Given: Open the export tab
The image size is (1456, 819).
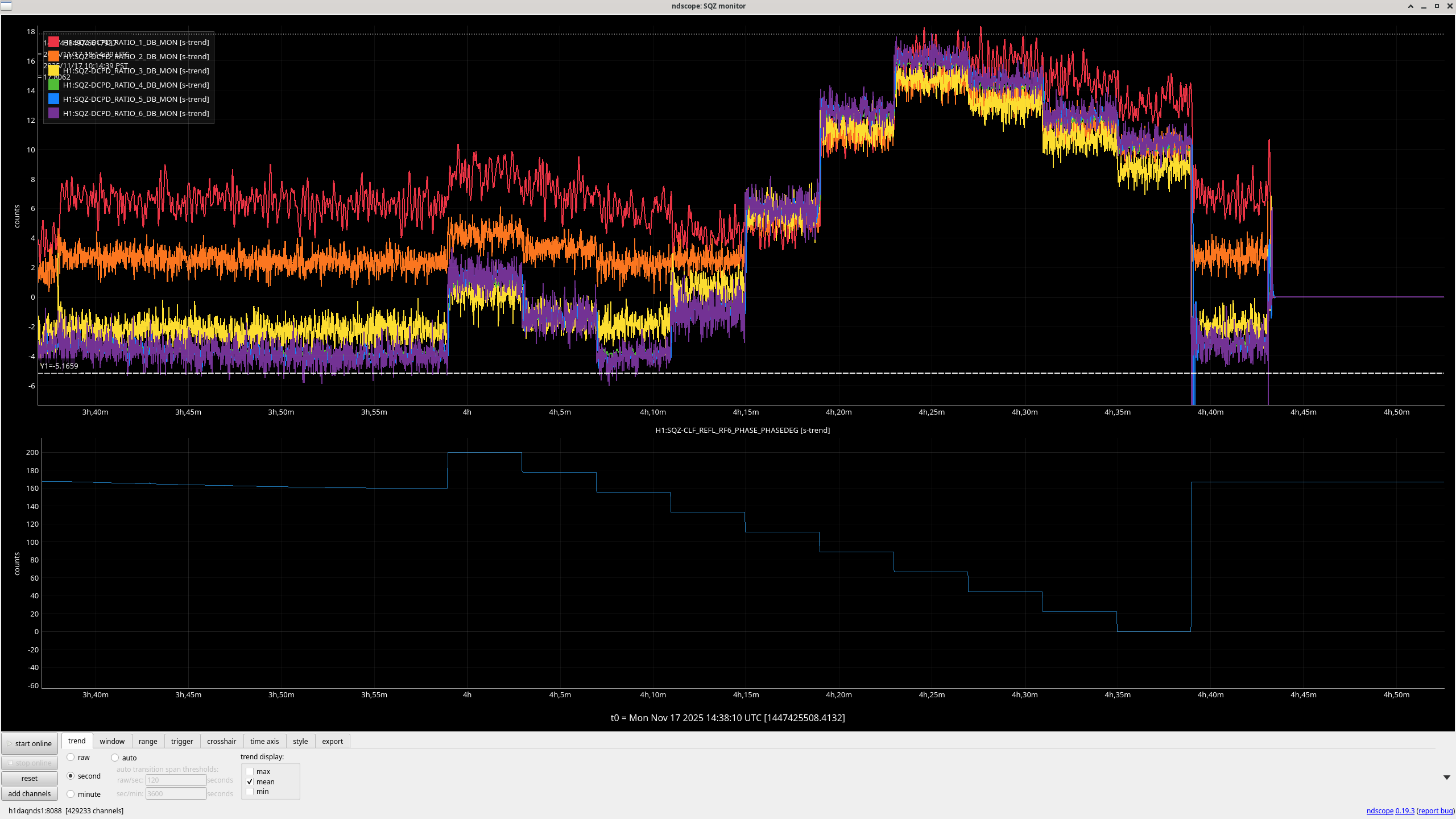Looking at the screenshot, I should pos(332,741).
